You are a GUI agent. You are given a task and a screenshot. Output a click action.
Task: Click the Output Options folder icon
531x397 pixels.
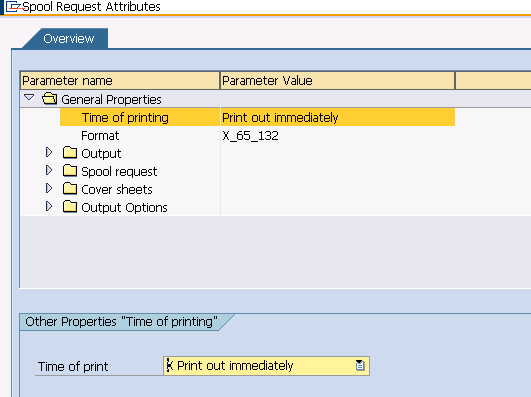point(70,206)
